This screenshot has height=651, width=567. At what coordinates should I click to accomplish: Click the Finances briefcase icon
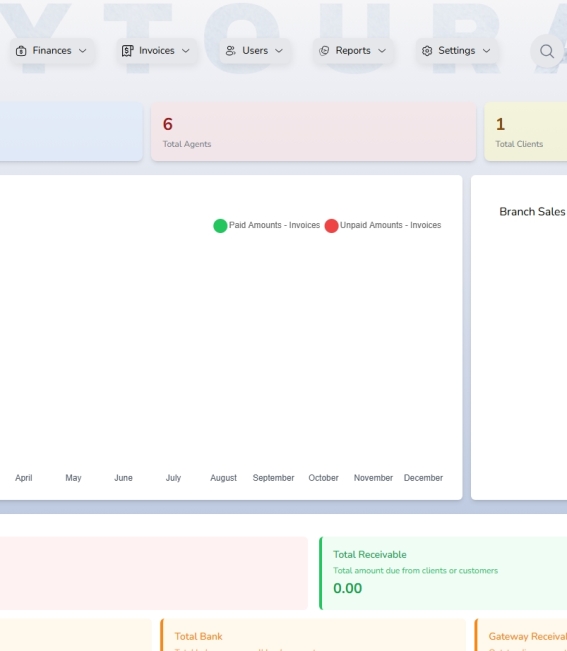(x=21, y=51)
